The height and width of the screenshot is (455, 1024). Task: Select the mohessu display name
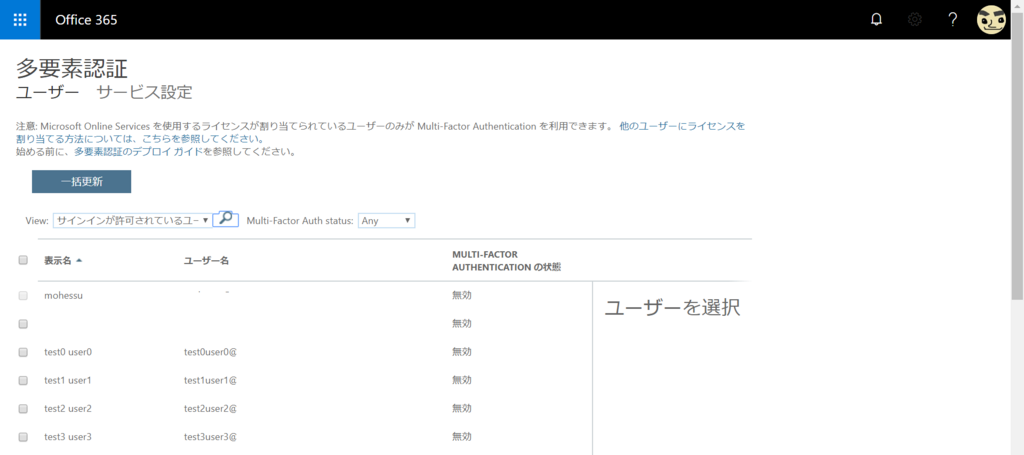63,295
